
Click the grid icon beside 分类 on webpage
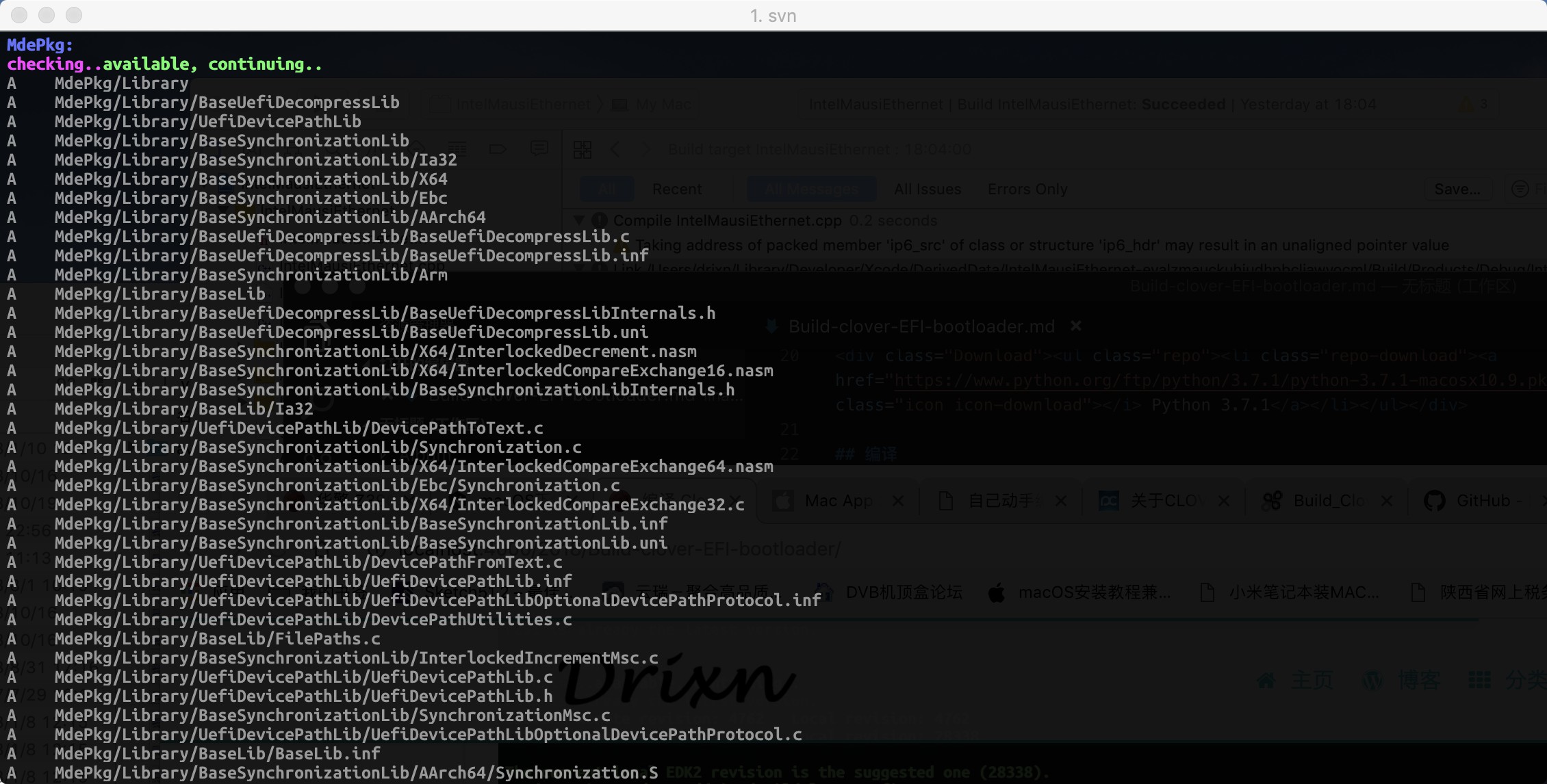tap(1479, 680)
